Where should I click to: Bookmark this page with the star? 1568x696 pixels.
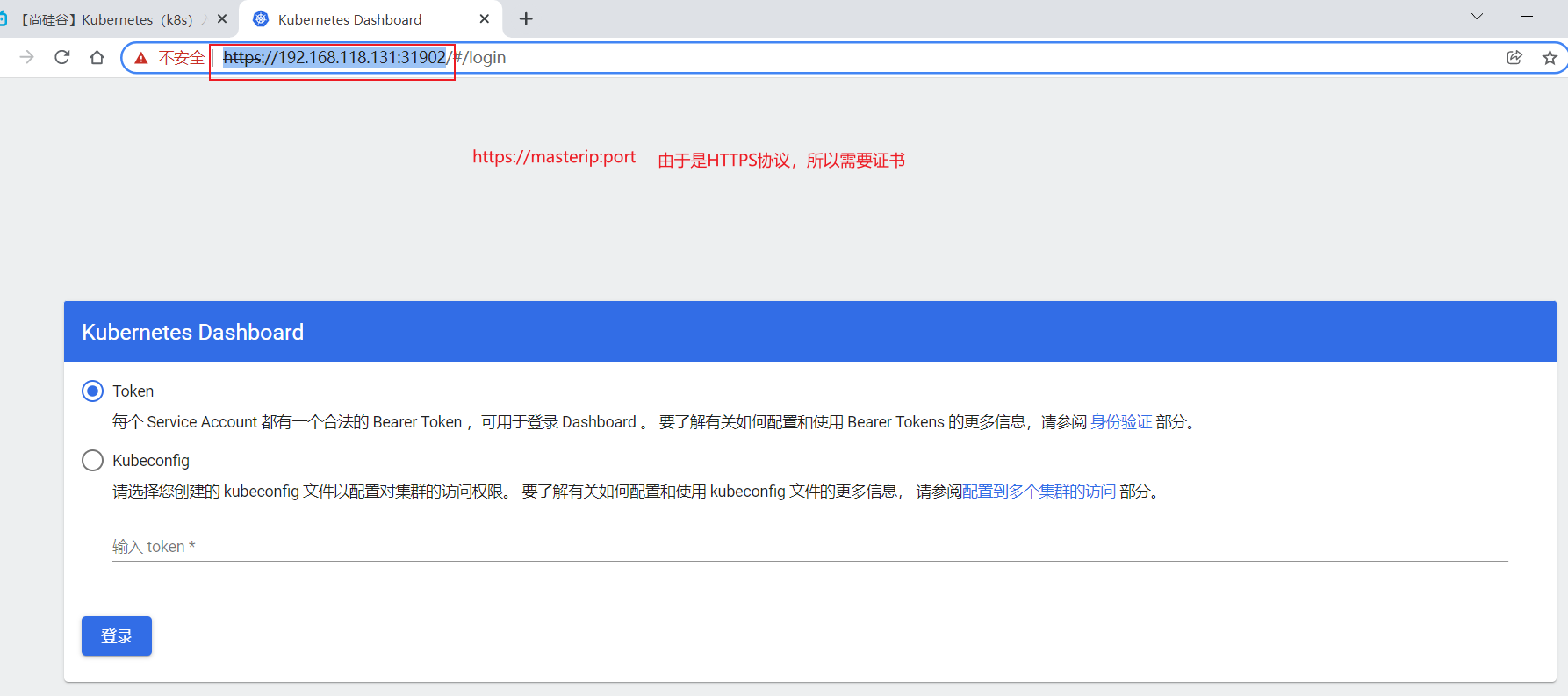(1550, 57)
